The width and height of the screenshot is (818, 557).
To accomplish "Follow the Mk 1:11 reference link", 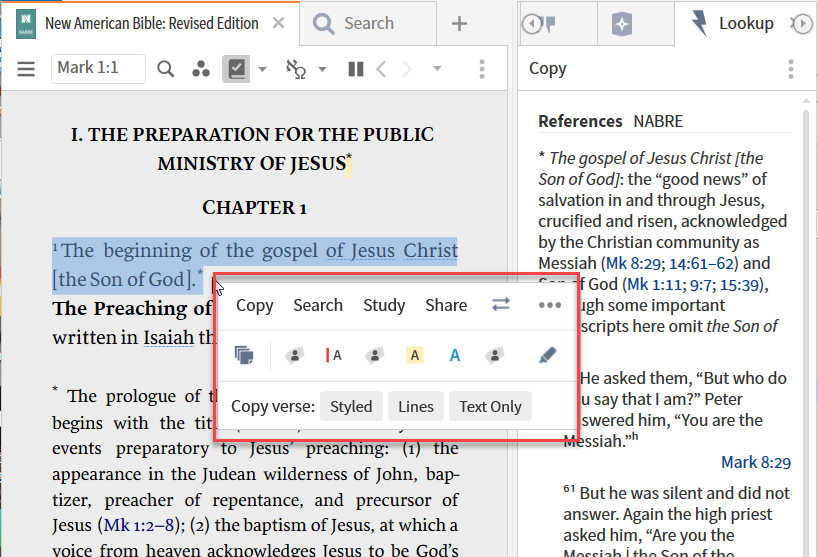I will [x=656, y=285].
